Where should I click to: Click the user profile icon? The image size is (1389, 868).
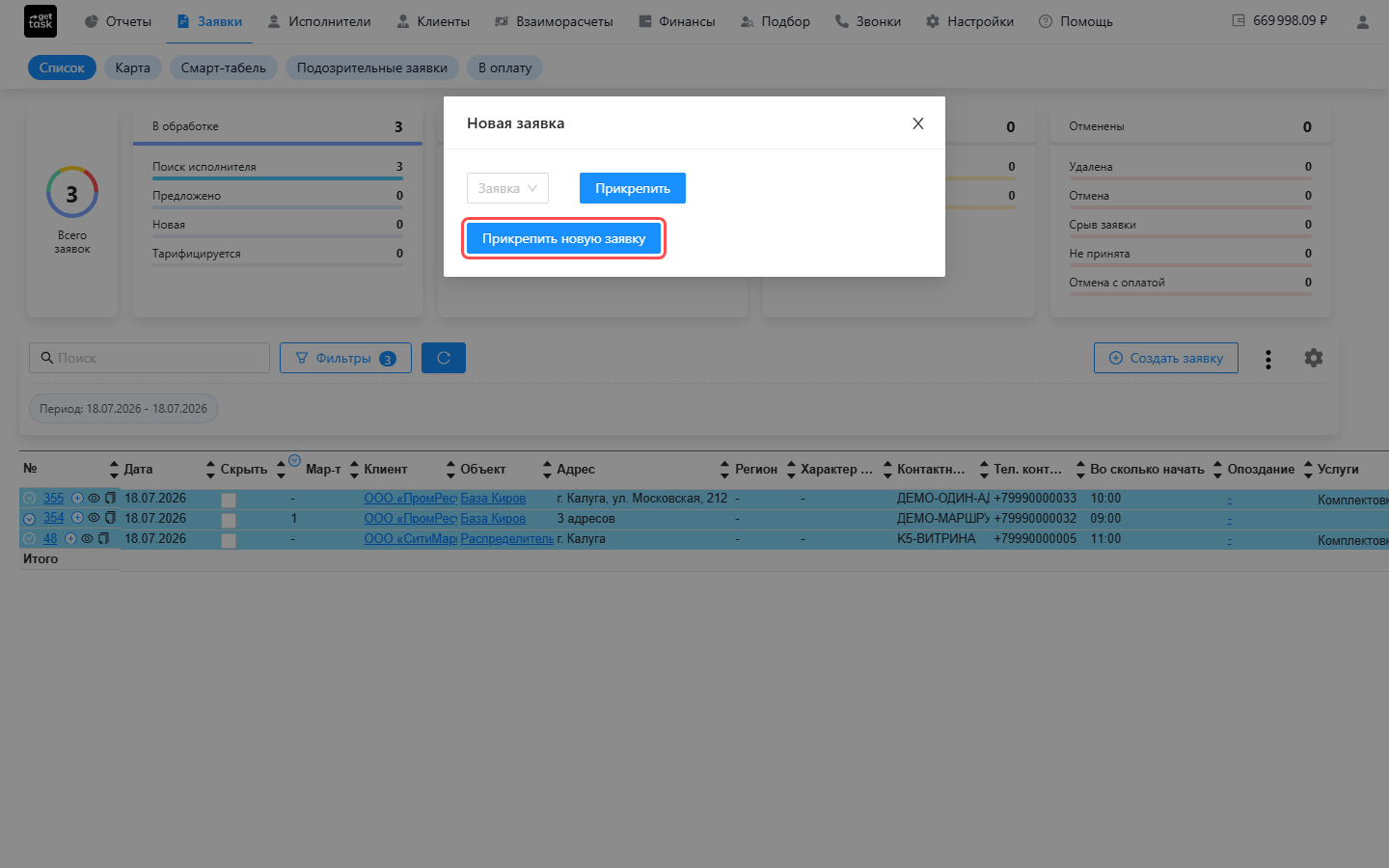tap(1362, 21)
